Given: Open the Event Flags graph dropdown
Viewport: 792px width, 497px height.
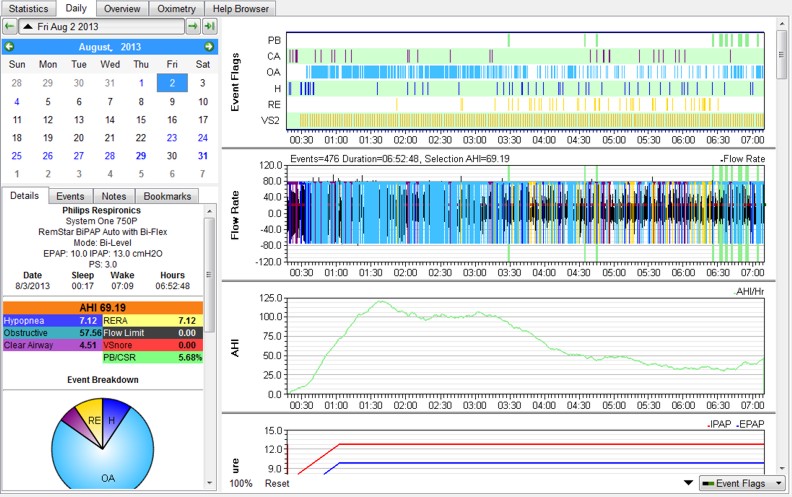Looking at the screenshot, I should pos(740,483).
